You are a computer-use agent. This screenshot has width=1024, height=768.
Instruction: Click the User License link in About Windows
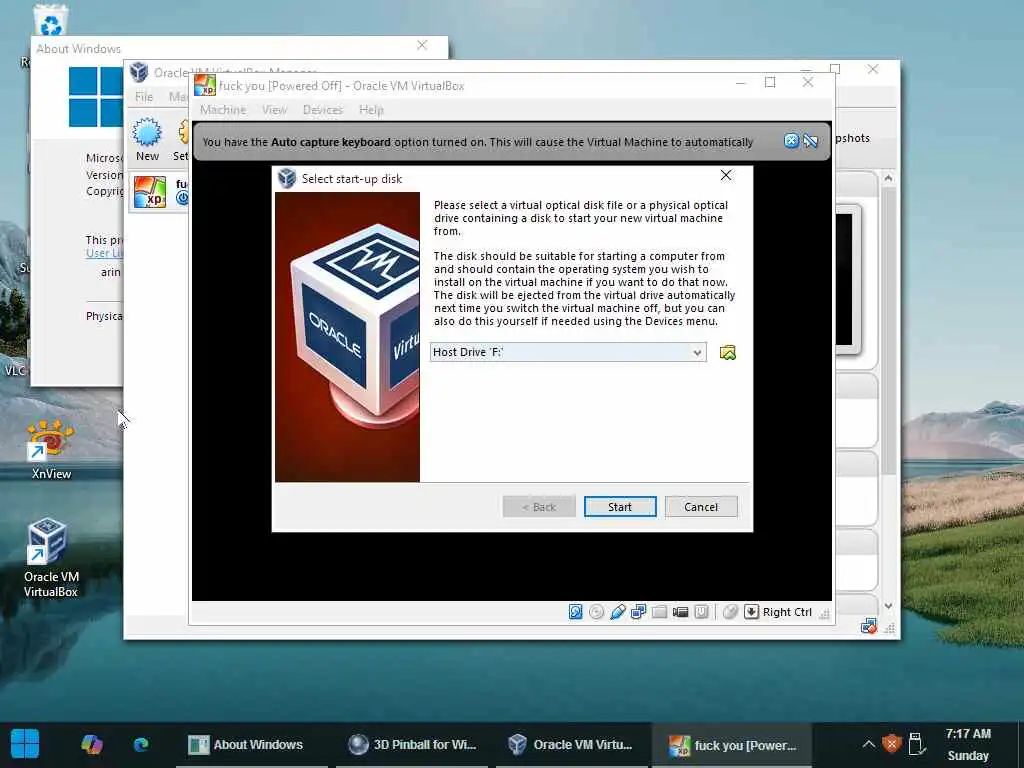(x=104, y=253)
